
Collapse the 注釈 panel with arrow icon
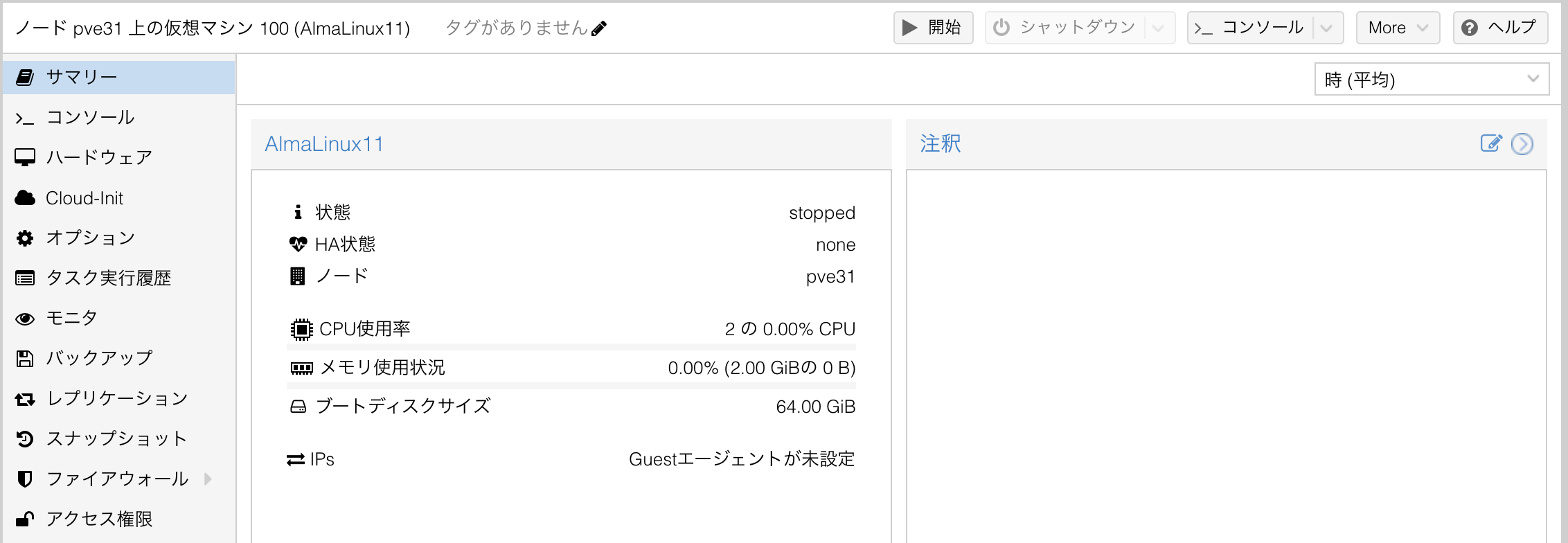(x=1522, y=144)
